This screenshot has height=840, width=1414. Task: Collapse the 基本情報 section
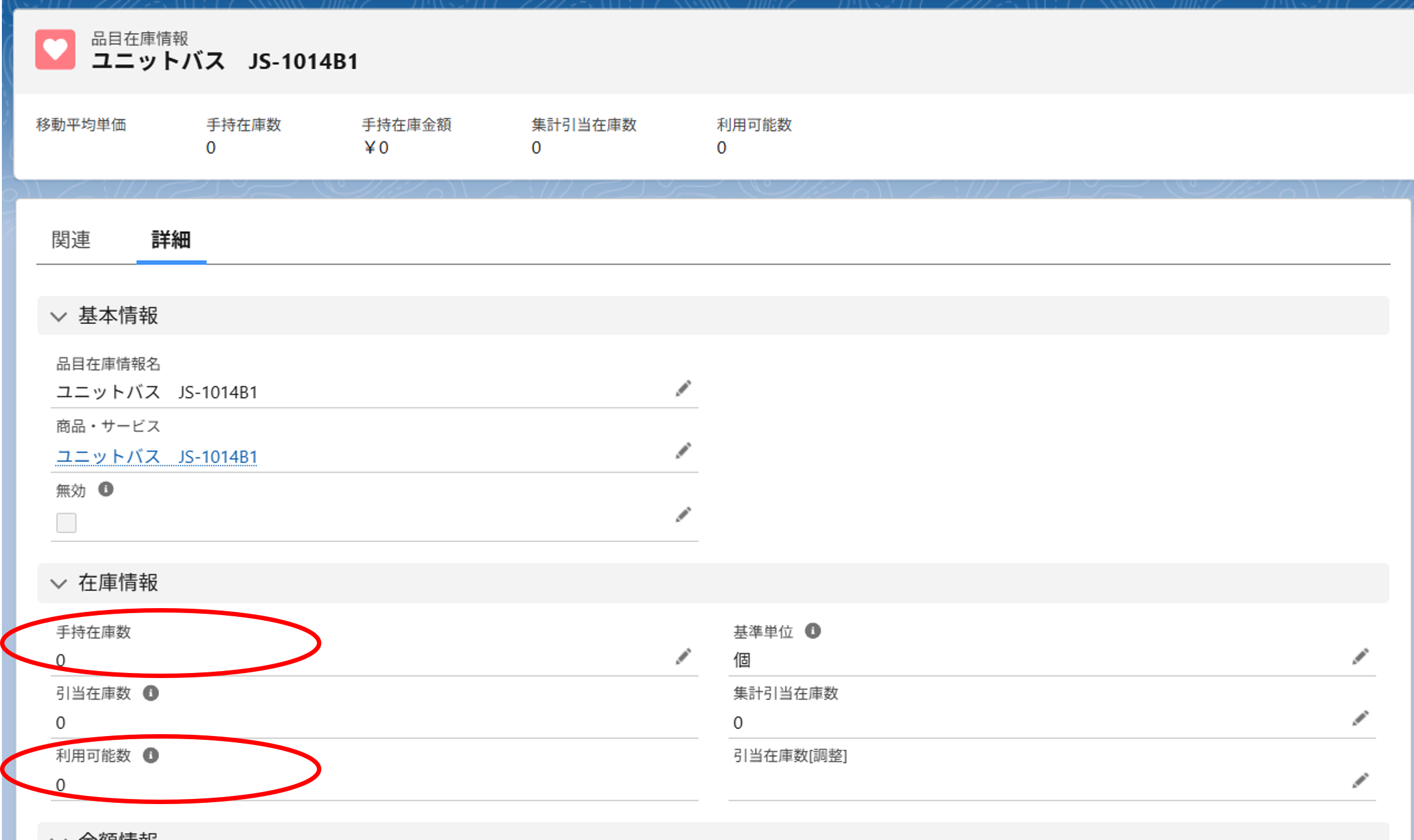coord(59,316)
